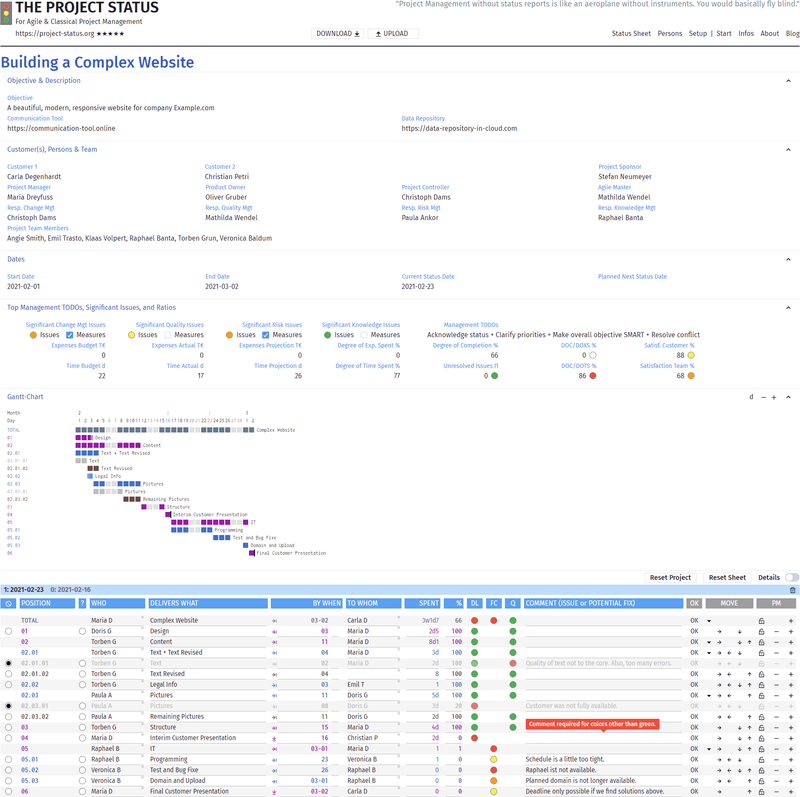Open the Persons menu item
The width and height of the screenshot is (800, 797).
669,34
